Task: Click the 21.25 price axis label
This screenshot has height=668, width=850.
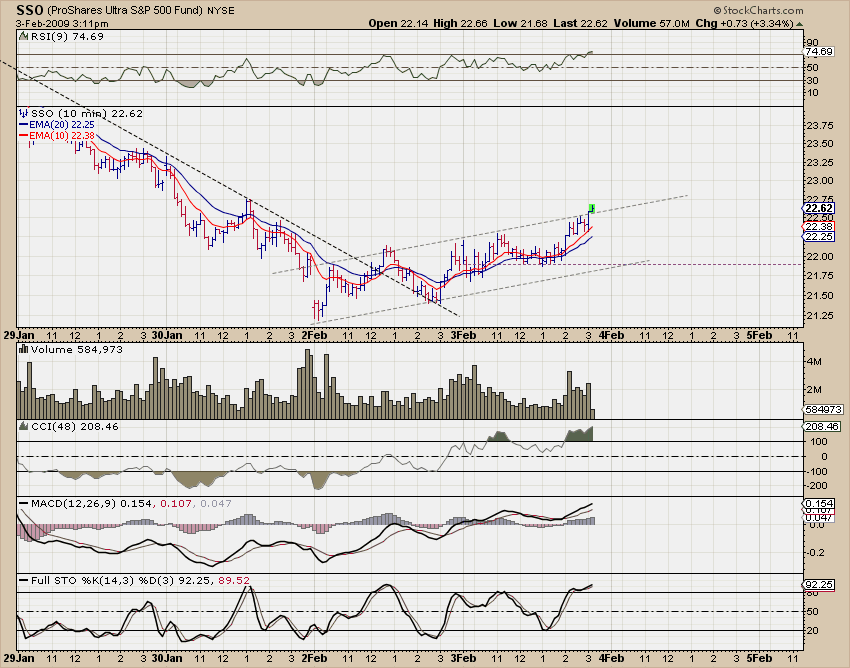Action: click(x=820, y=316)
